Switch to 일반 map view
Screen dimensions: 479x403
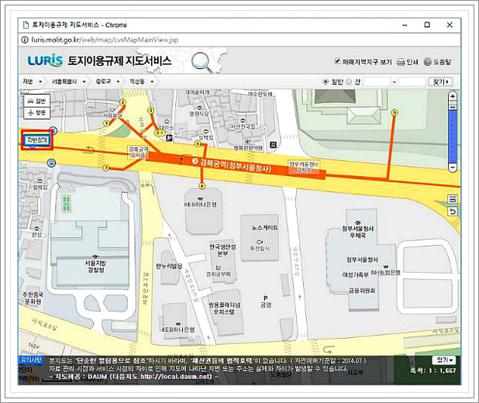37,101
